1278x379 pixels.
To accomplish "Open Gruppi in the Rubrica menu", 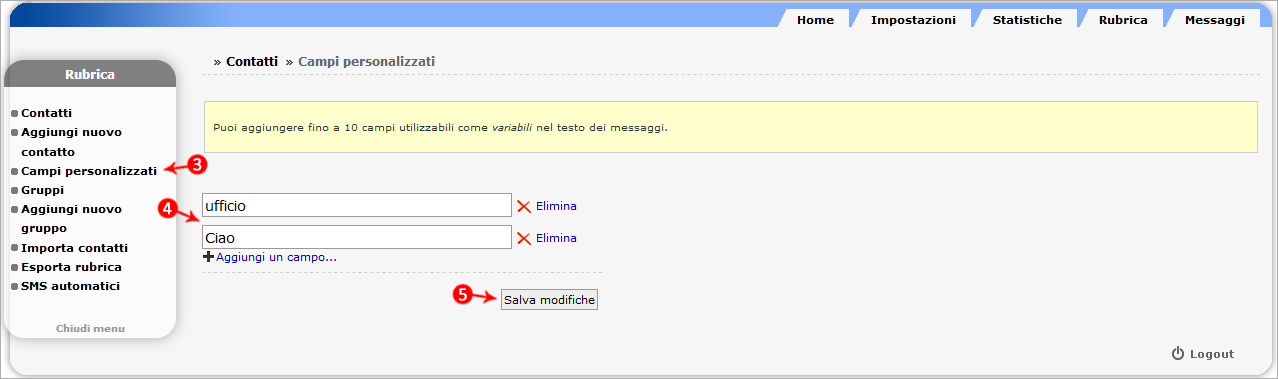I will pyautogui.click(x=42, y=190).
